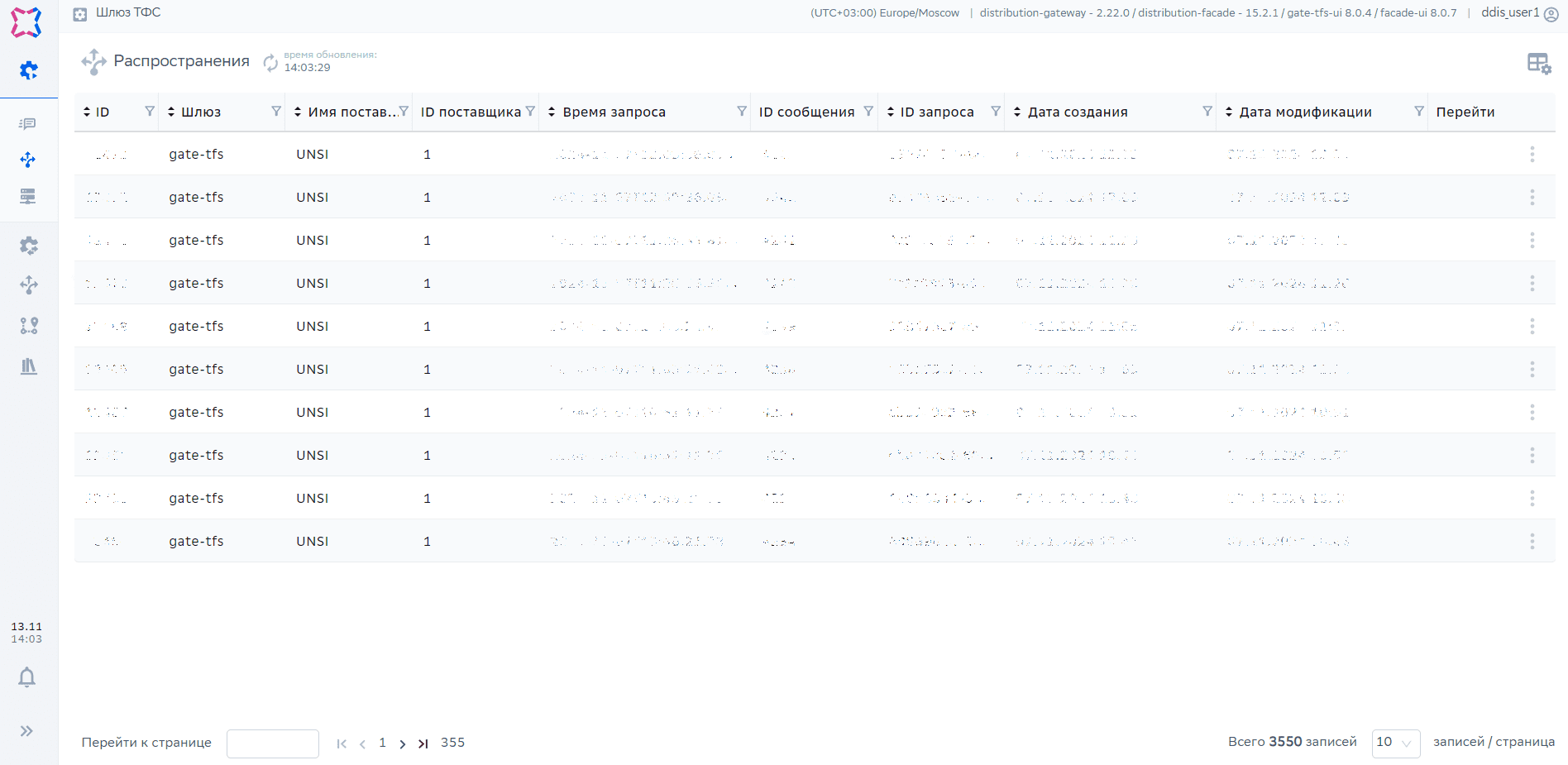Sort by Дата модификации column
The width and height of the screenshot is (1568, 765).
point(1229,112)
